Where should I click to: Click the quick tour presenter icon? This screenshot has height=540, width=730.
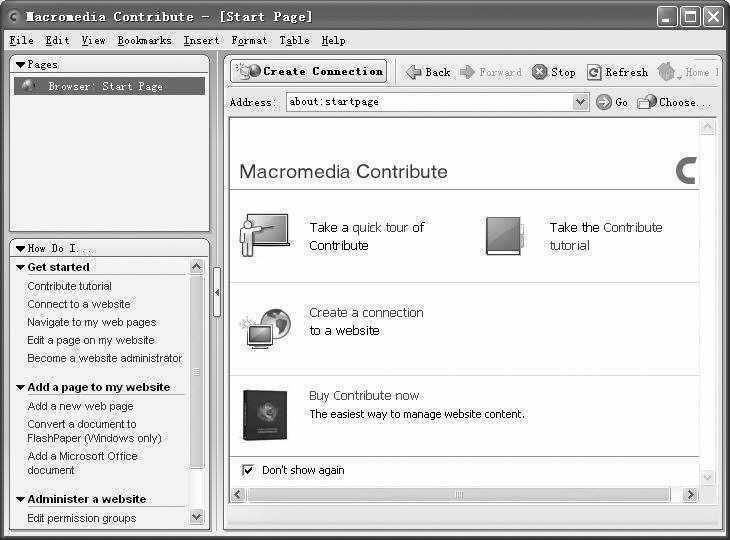[x=264, y=236]
